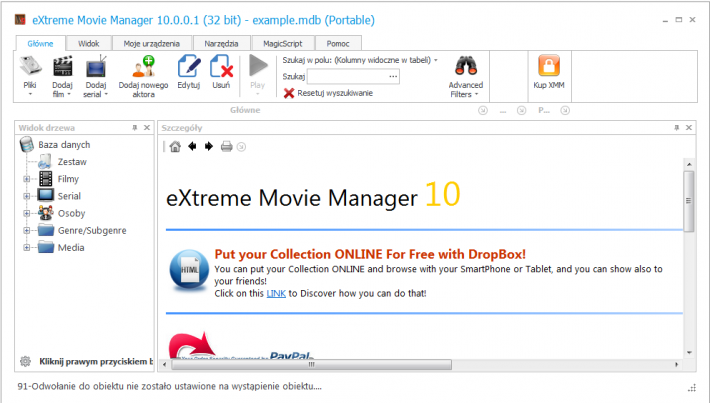Click the forward arrow in Szczegóły toolbar
This screenshot has height=403, width=710.
pyautogui.click(x=209, y=146)
